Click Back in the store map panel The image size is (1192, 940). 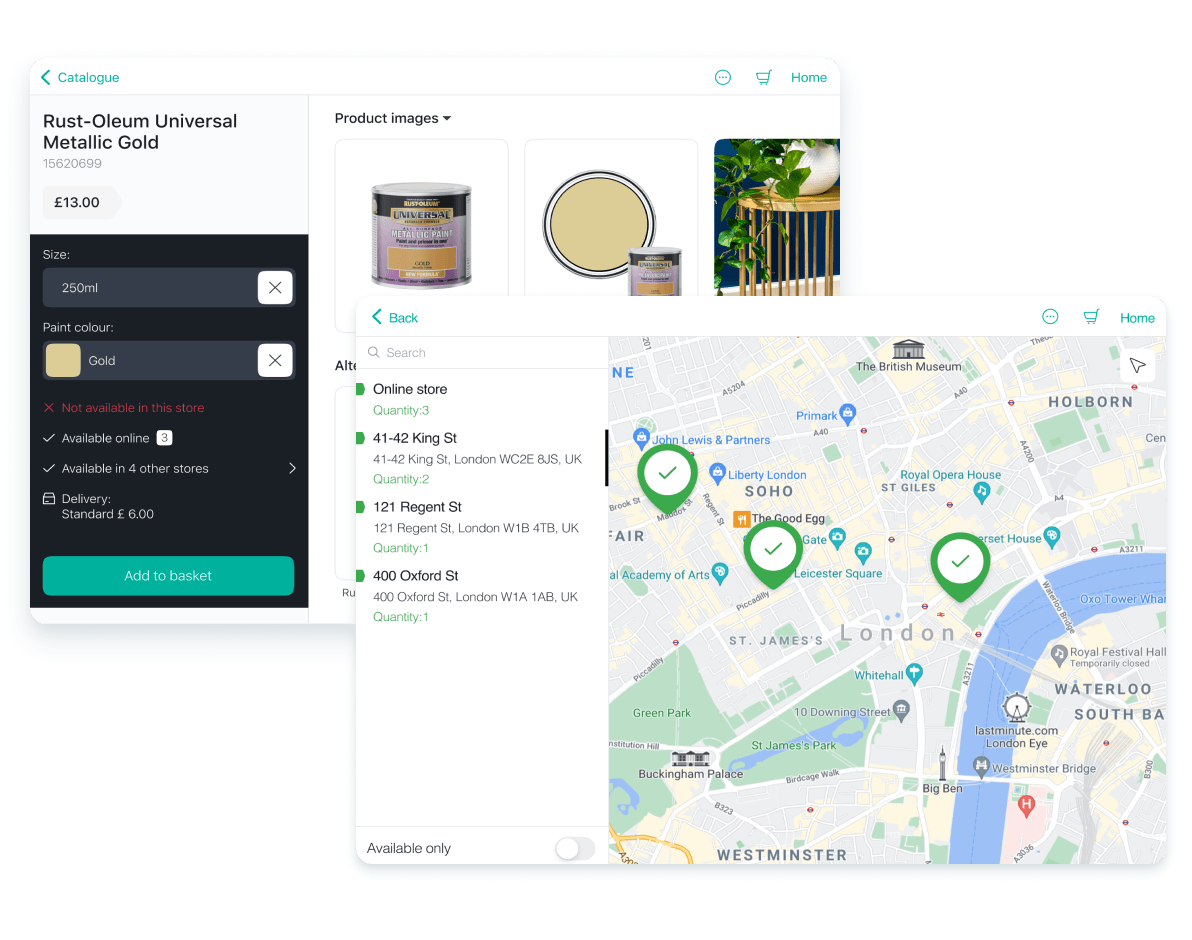click(x=395, y=317)
